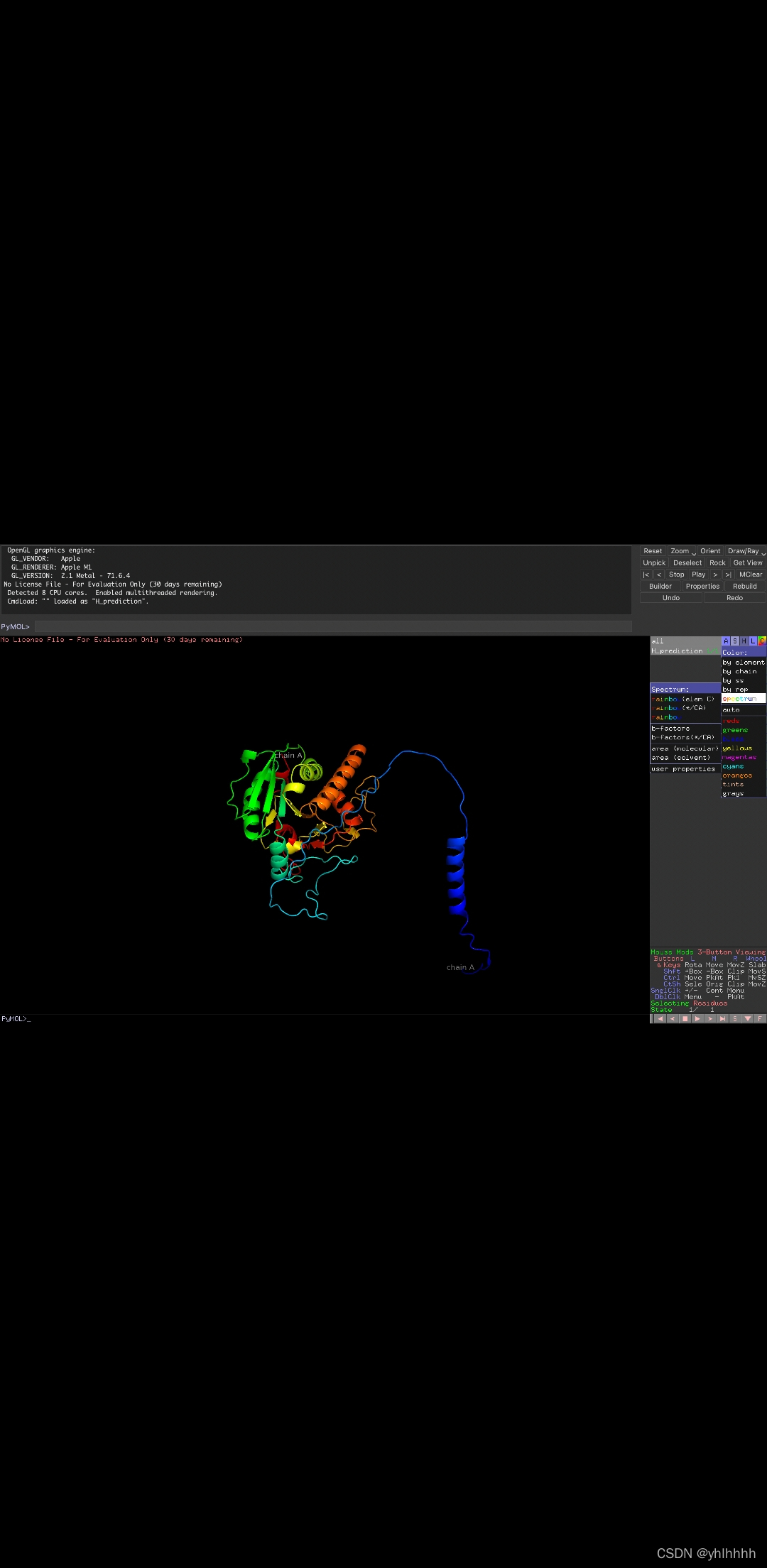Click the triangle play icon in bottom bar

click(x=697, y=1018)
